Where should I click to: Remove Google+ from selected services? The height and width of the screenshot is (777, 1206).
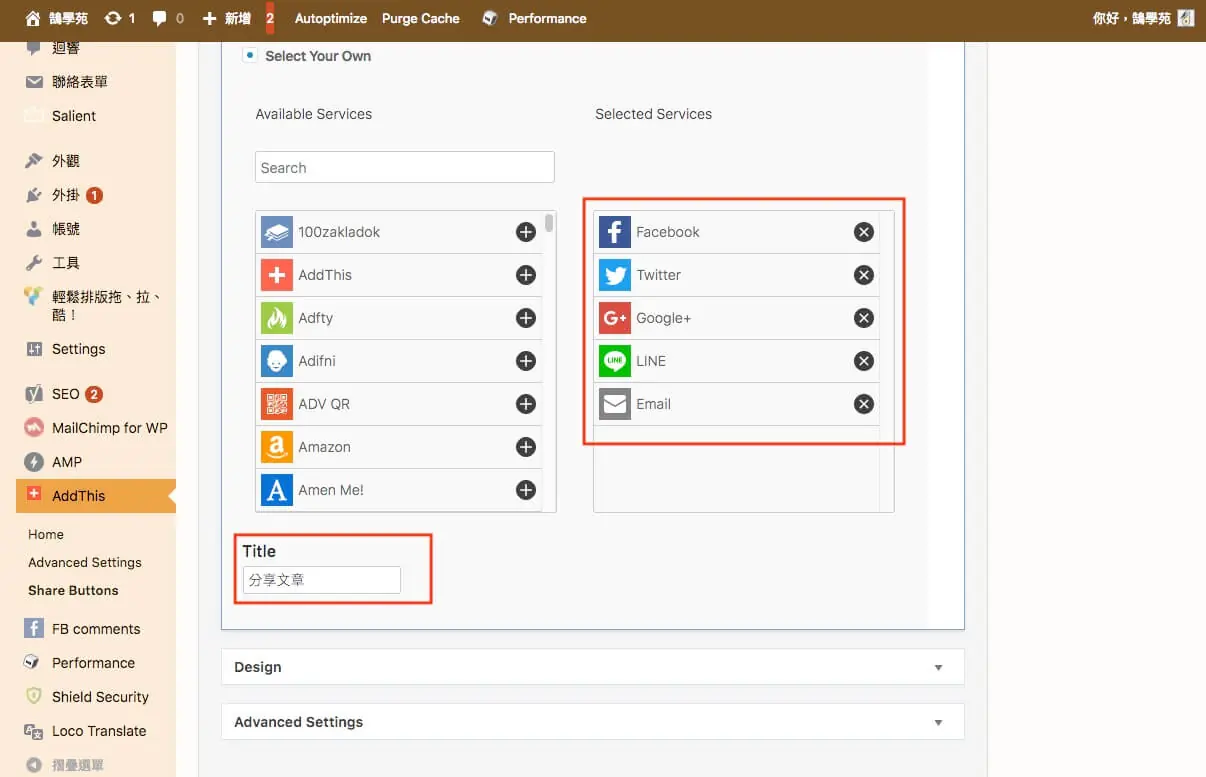tap(864, 318)
